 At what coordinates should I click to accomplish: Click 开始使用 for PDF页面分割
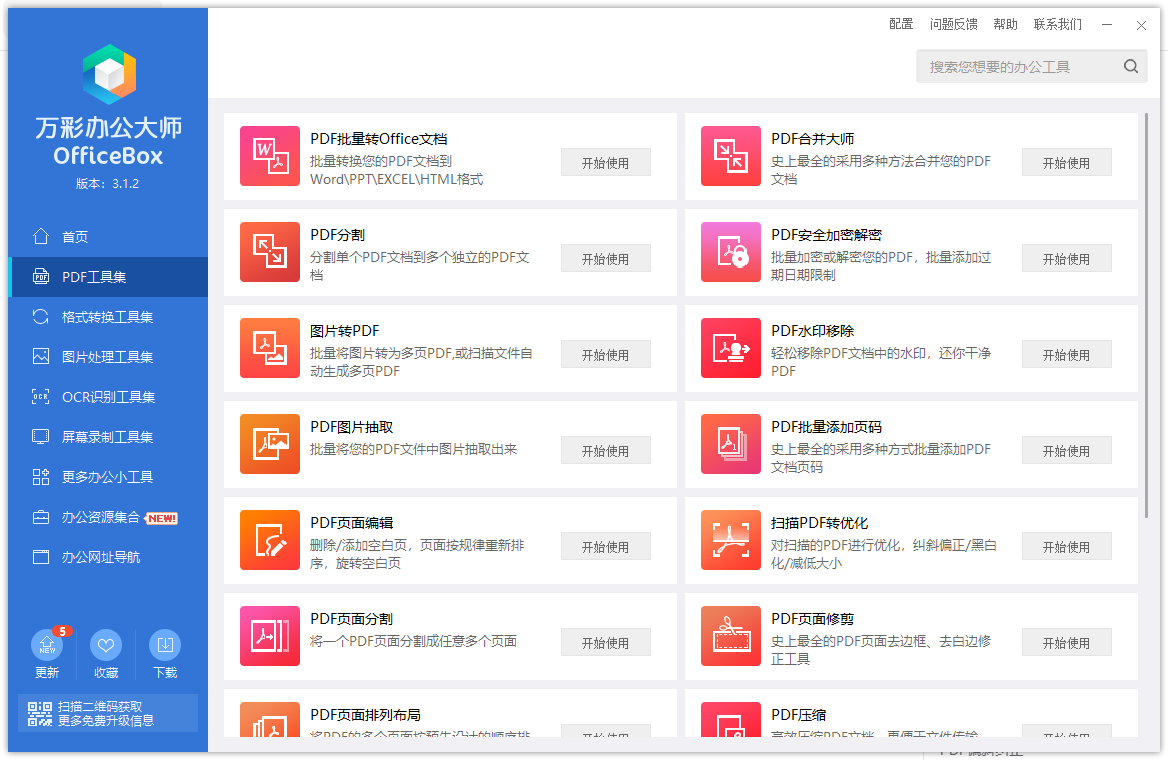(606, 642)
